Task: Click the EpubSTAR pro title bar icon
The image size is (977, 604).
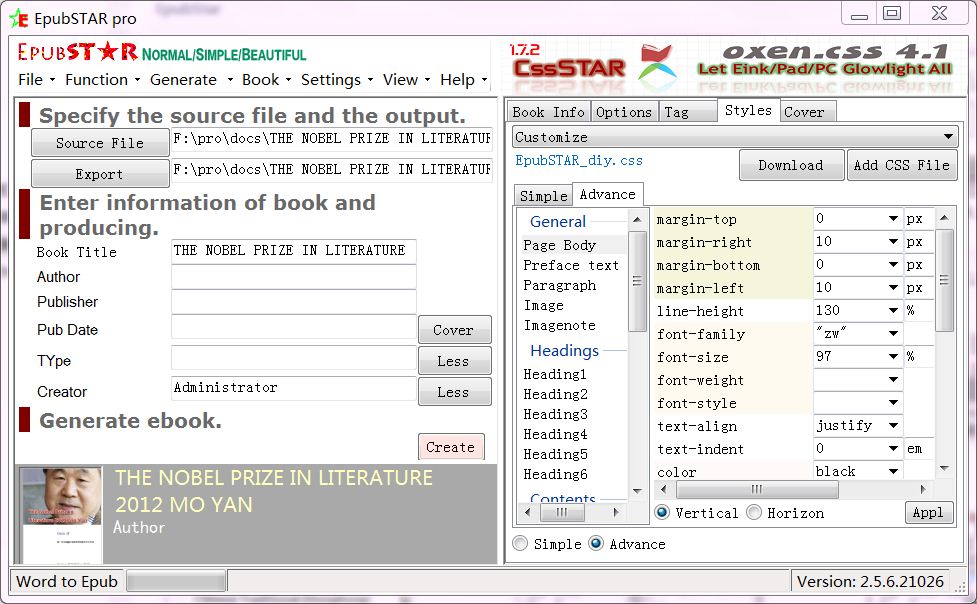Action: 19,18
